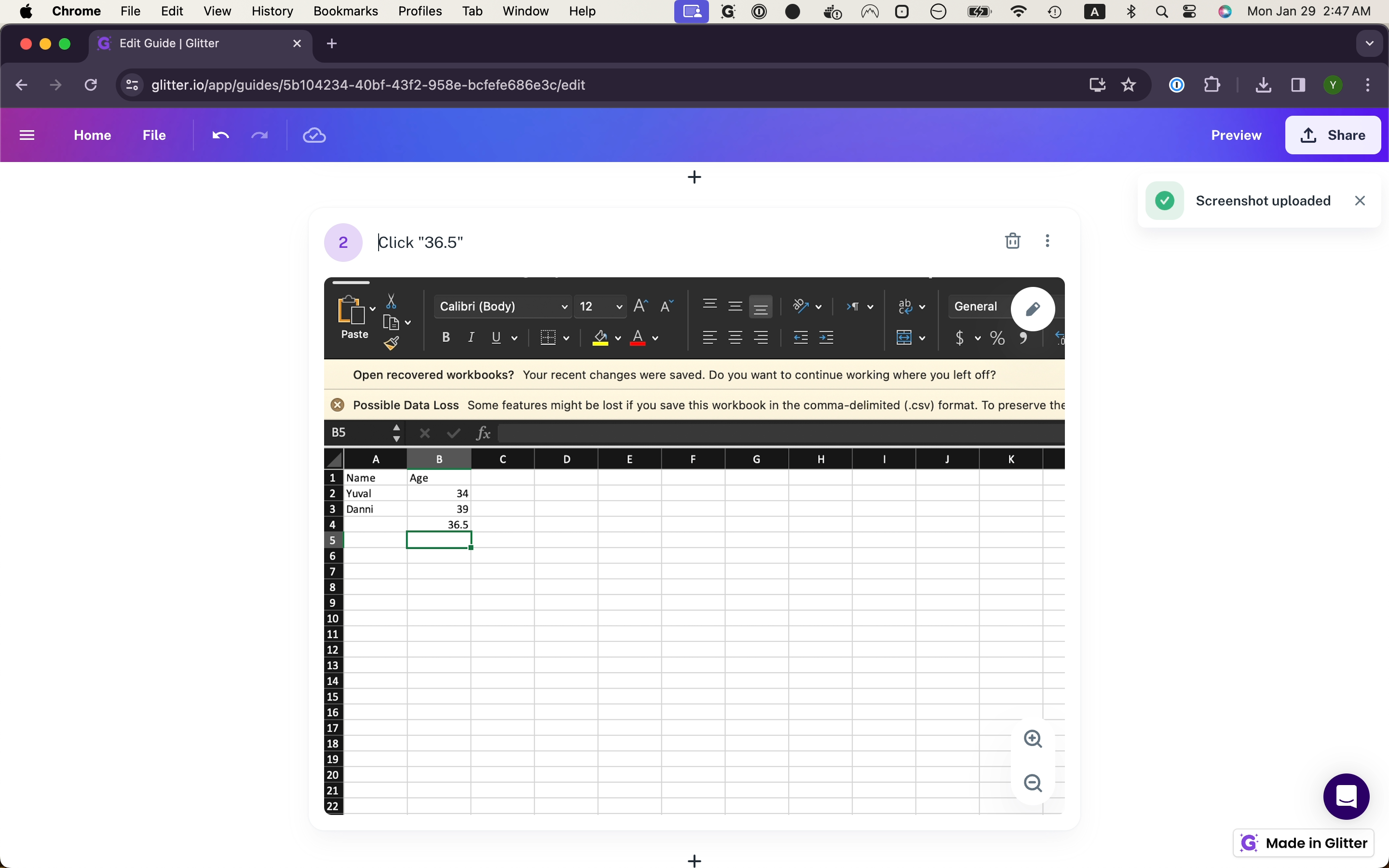
Task: Open the Chrome profile avatar Y
Action: tap(1333, 85)
